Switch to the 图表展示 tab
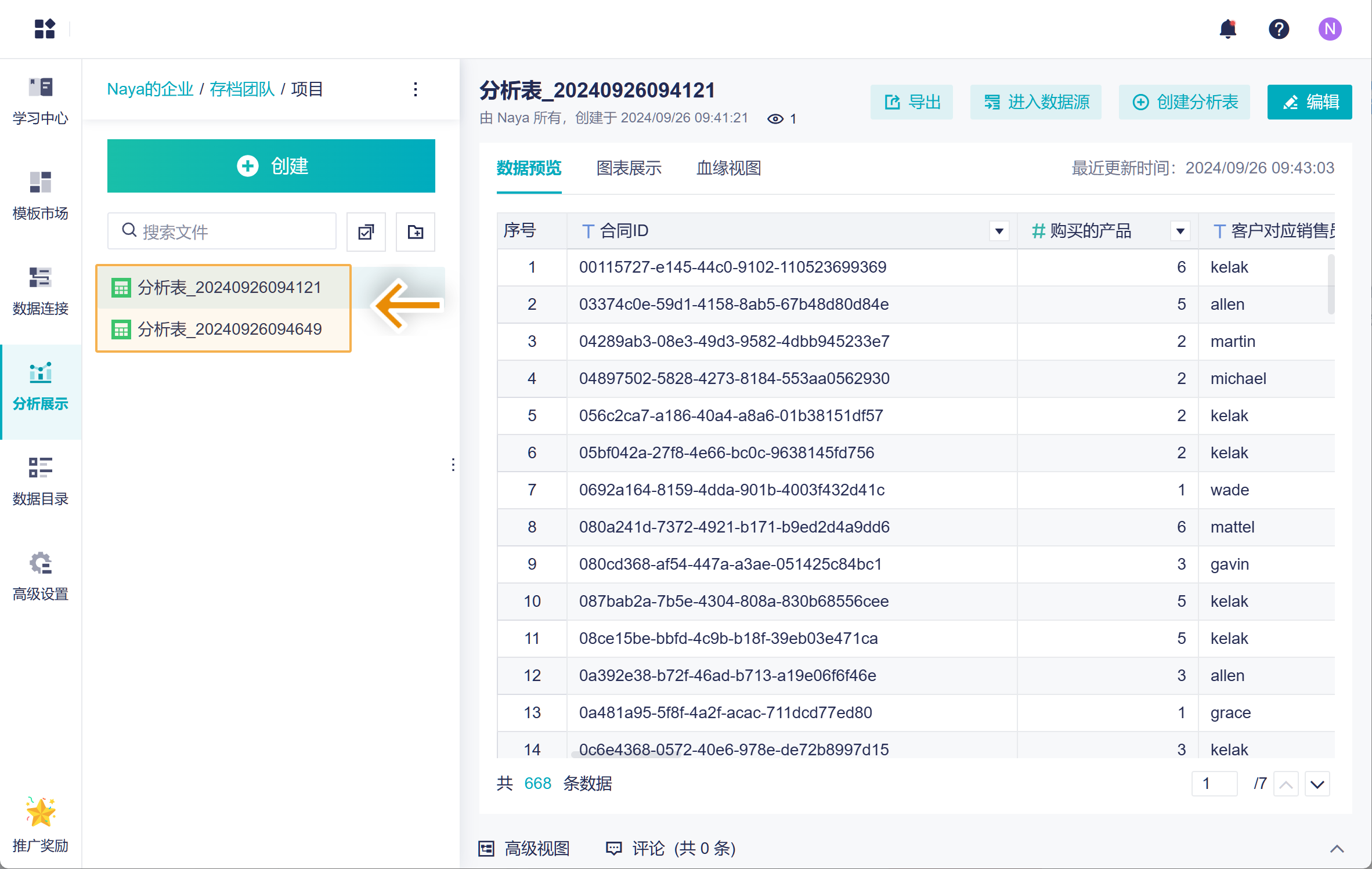This screenshot has width=1372, height=869. [629, 168]
